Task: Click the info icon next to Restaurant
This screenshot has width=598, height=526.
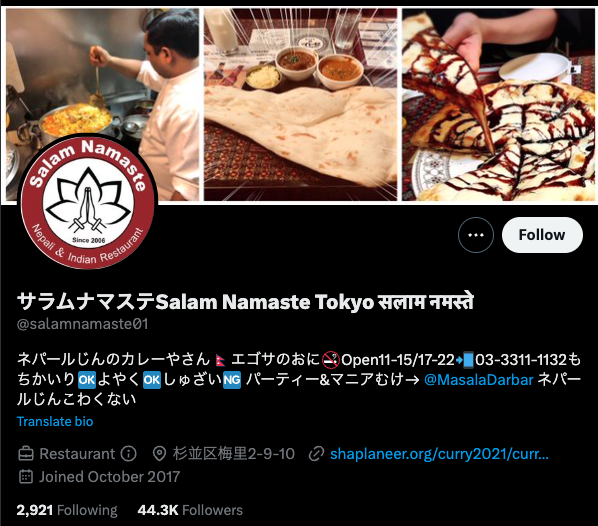Action: click(x=129, y=454)
